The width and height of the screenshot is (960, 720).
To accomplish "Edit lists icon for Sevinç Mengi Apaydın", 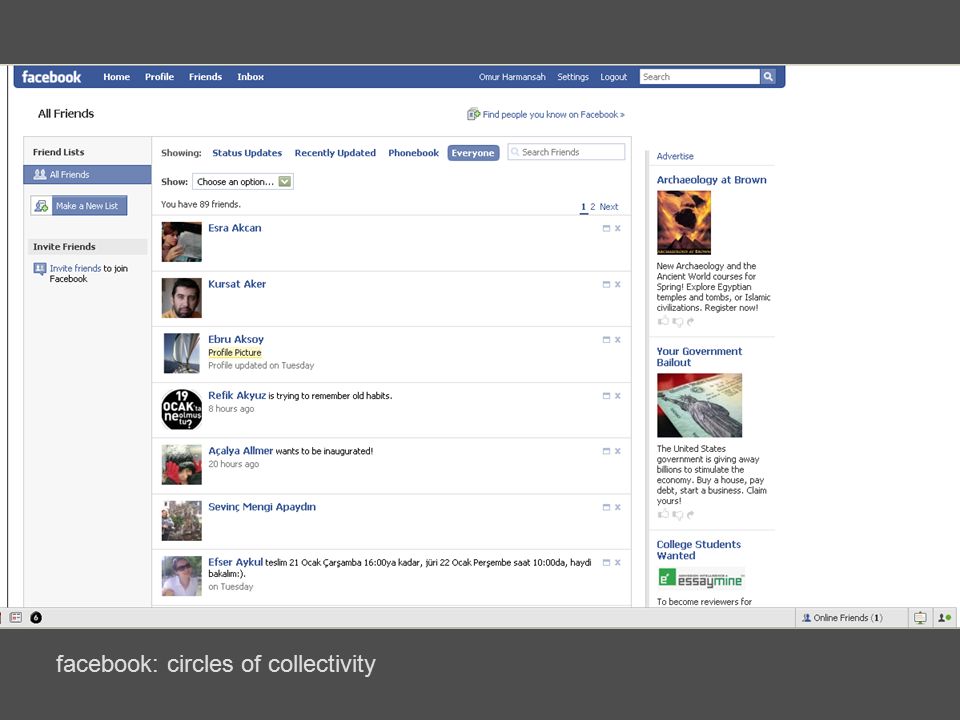I will tap(606, 508).
